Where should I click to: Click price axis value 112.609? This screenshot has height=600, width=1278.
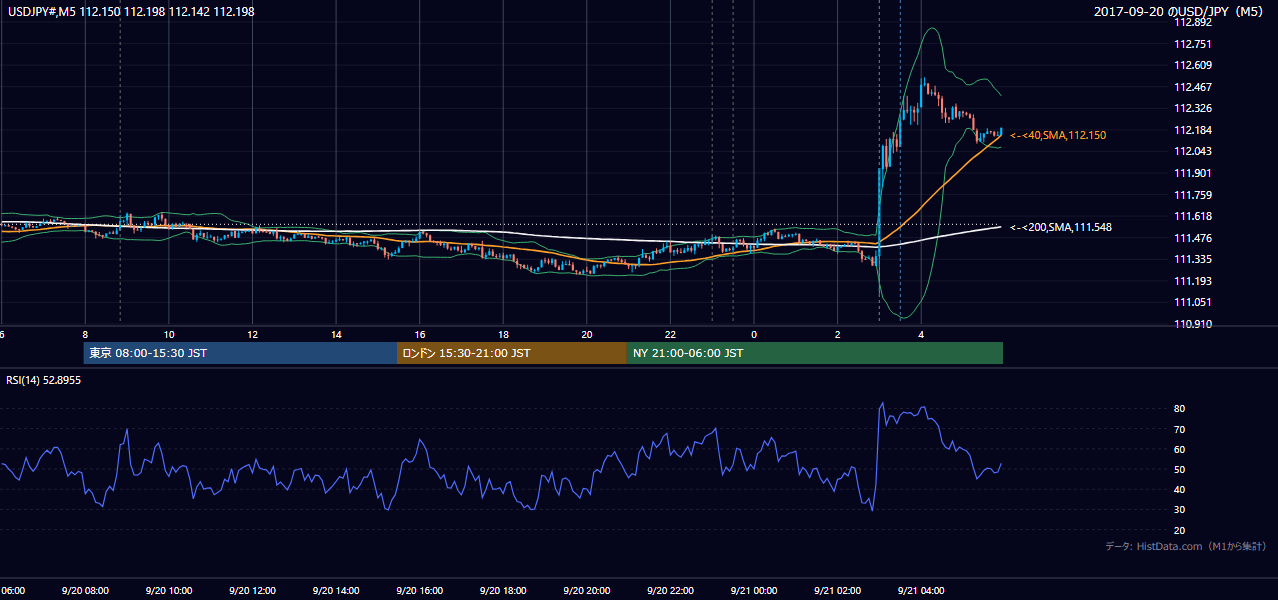[x=1195, y=65]
